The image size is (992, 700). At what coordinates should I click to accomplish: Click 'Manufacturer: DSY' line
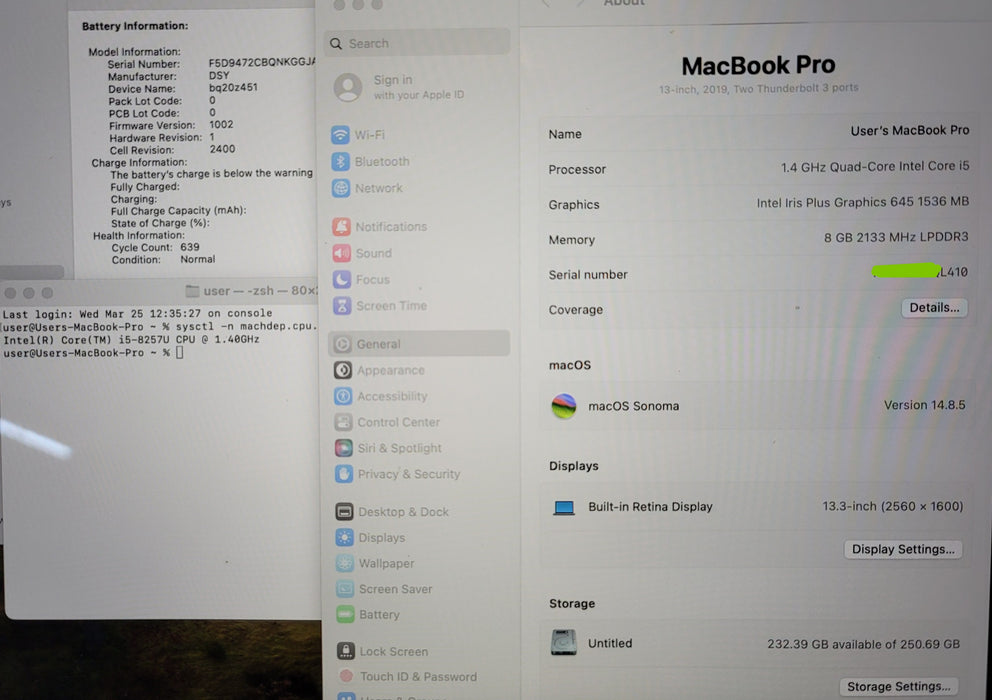coord(168,76)
